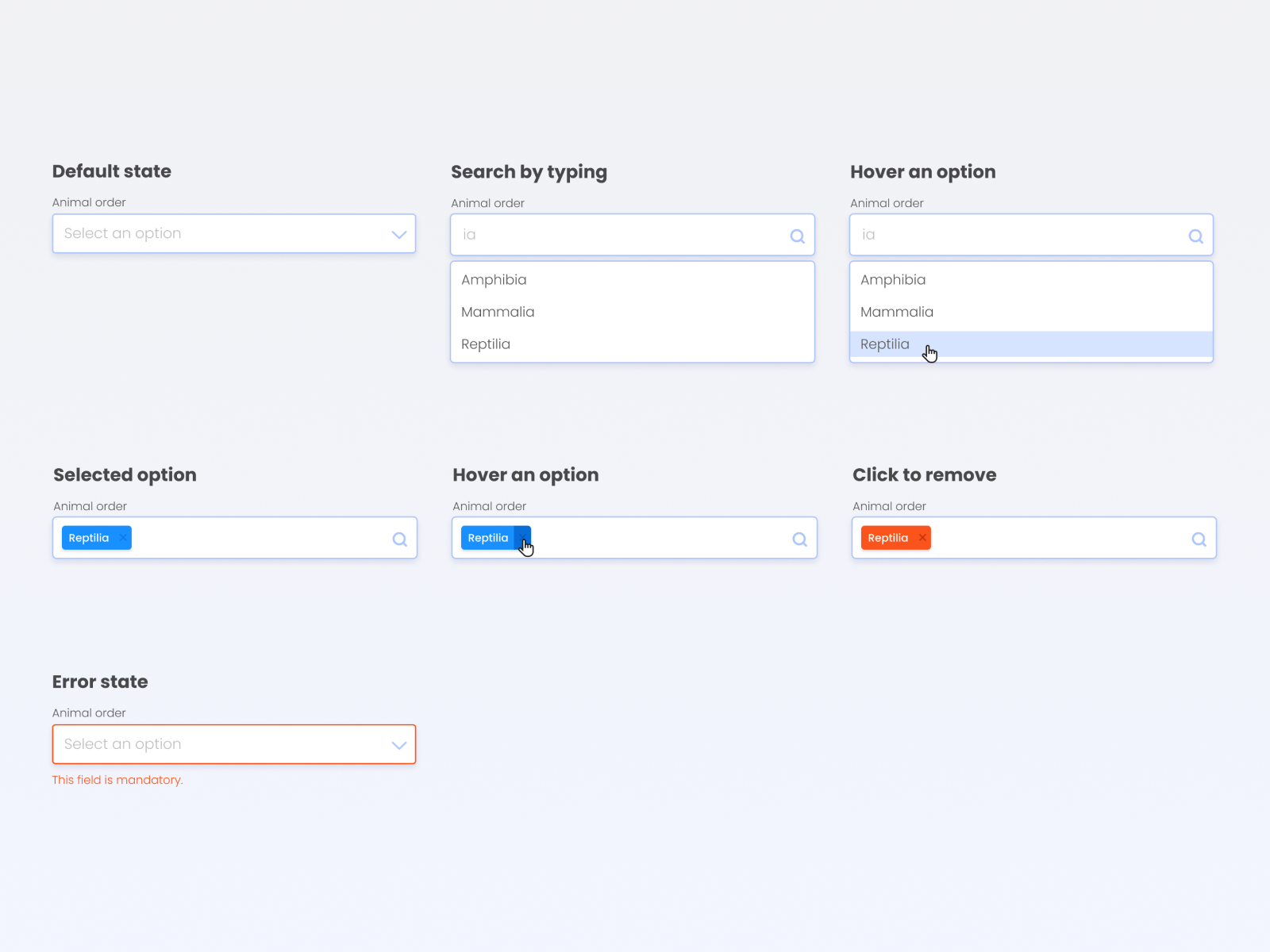The image size is (1270, 952).
Task: Remove Reptilia via the X on the blue chip
Action: point(123,537)
